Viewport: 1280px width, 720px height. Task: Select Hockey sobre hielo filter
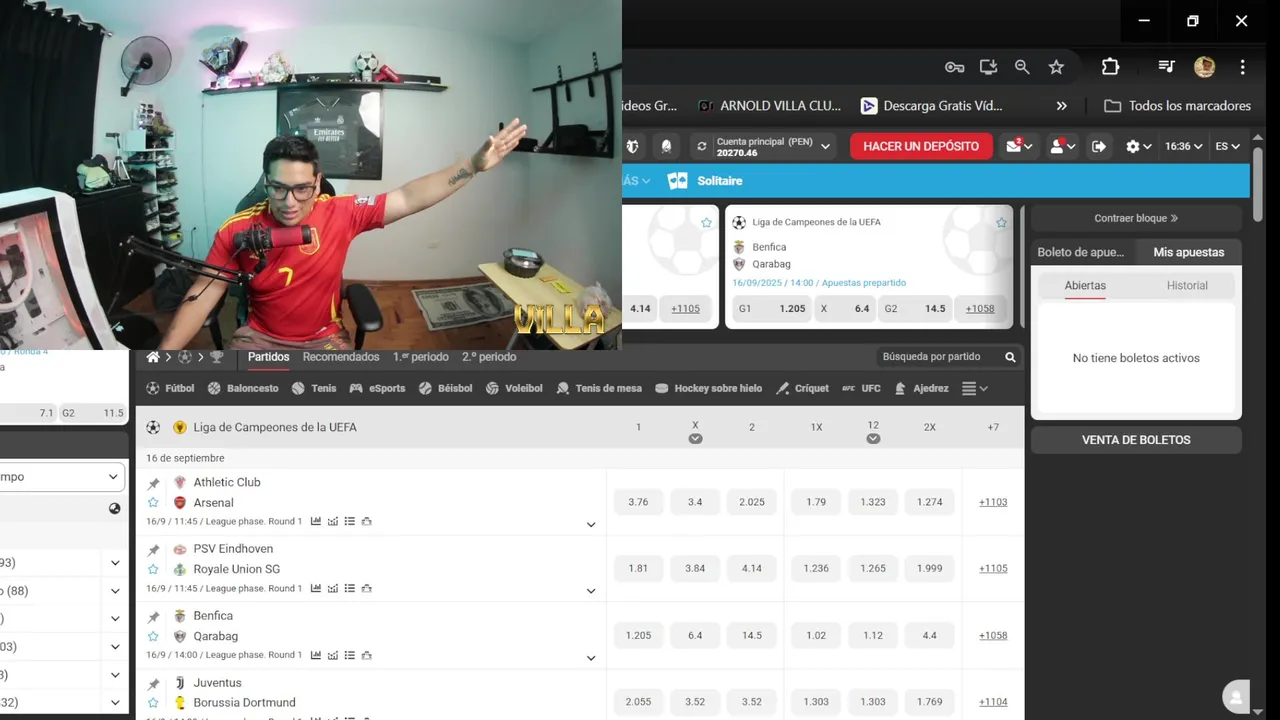(708, 388)
